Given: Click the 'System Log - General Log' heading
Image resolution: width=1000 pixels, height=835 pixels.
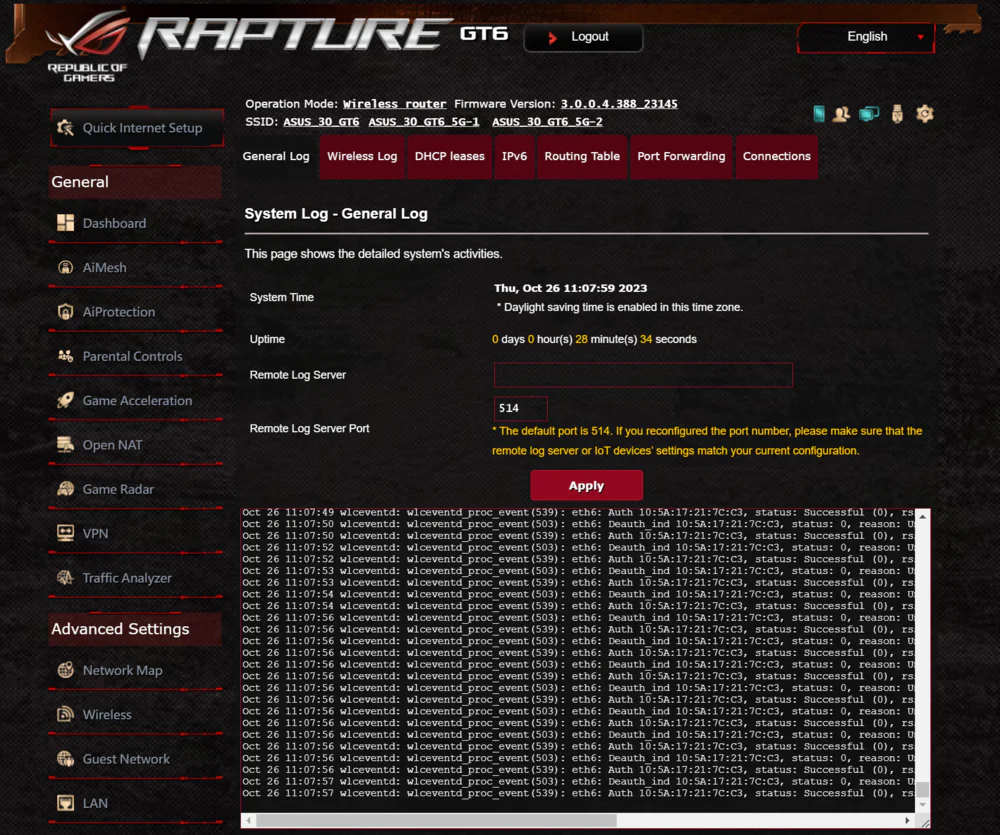Looking at the screenshot, I should pos(336,214).
